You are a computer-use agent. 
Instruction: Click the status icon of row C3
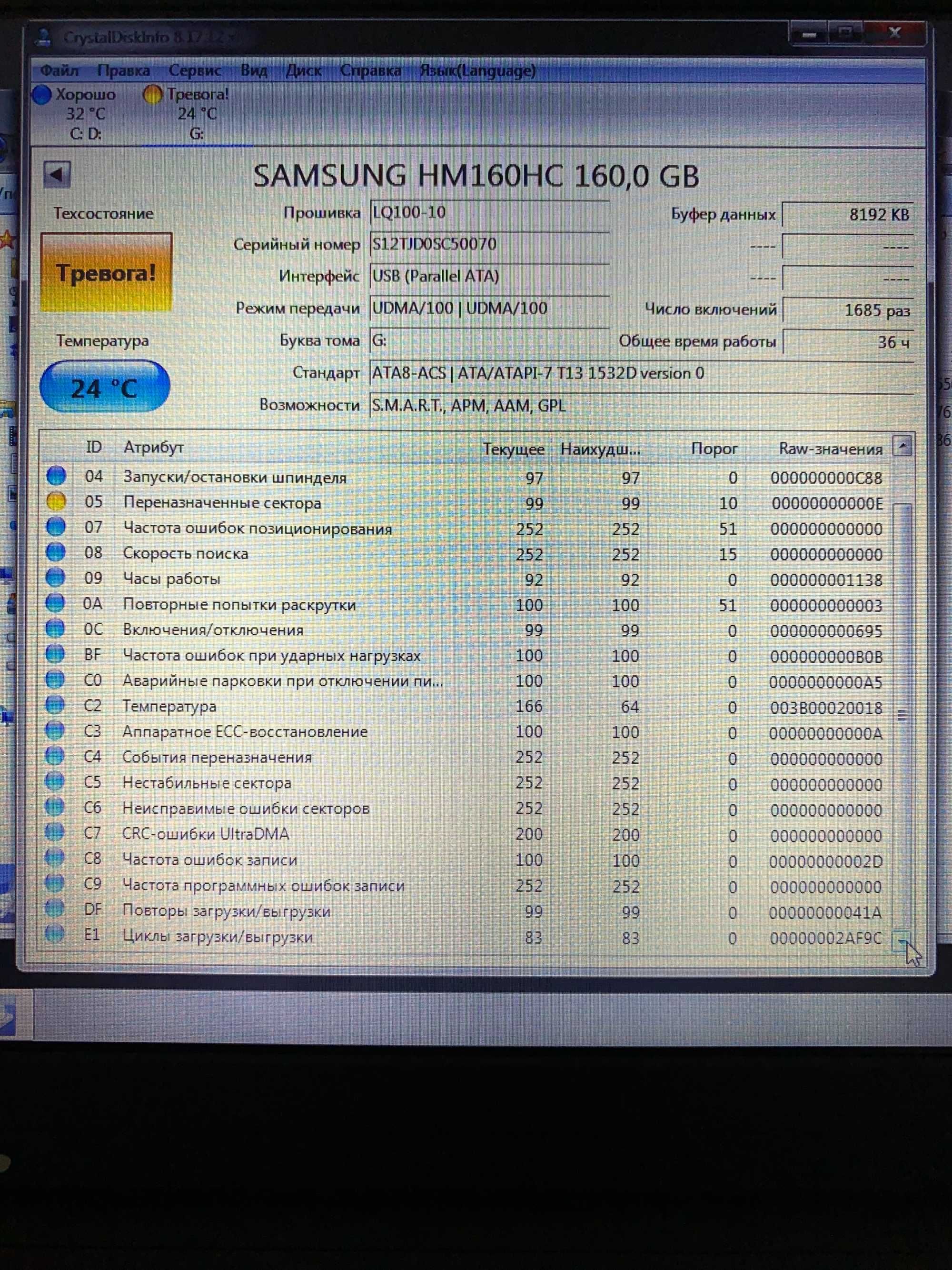[x=55, y=730]
